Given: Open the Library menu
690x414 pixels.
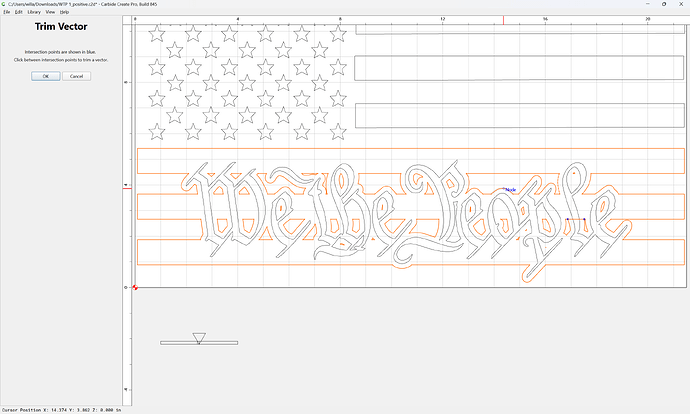Looking at the screenshot, I should point(34,12).
